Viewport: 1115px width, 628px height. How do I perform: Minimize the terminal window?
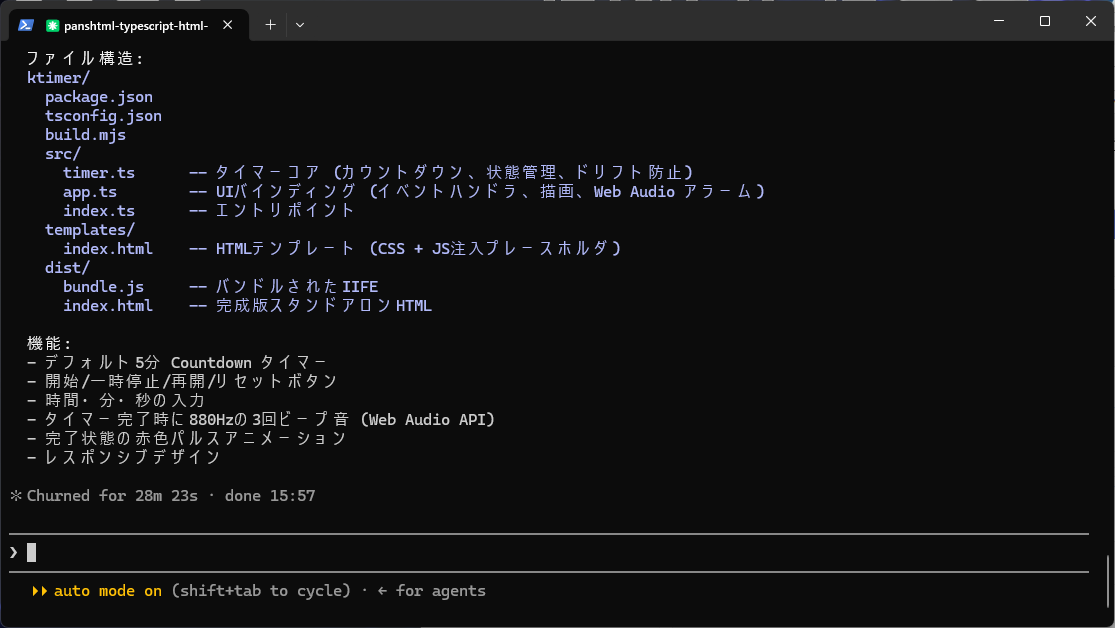point(999,21)
